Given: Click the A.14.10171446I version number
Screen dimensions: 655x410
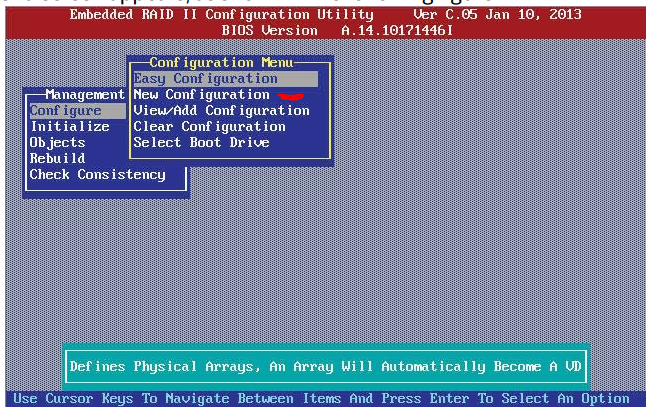Looking at the screenshot, I should pyautogui.click(x=397, y=31).
